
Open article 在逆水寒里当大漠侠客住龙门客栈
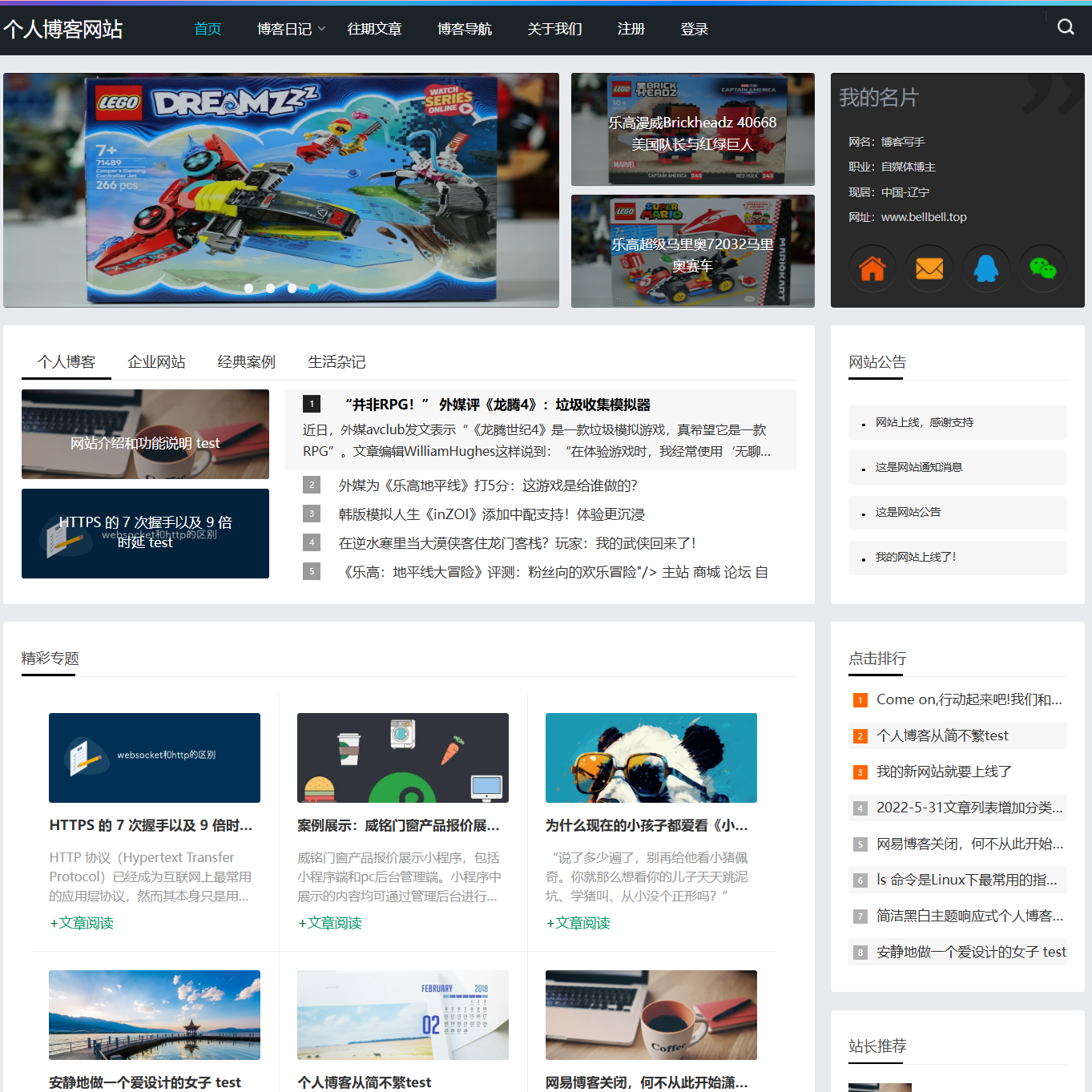pyautogui.click(x=517, y=543)
